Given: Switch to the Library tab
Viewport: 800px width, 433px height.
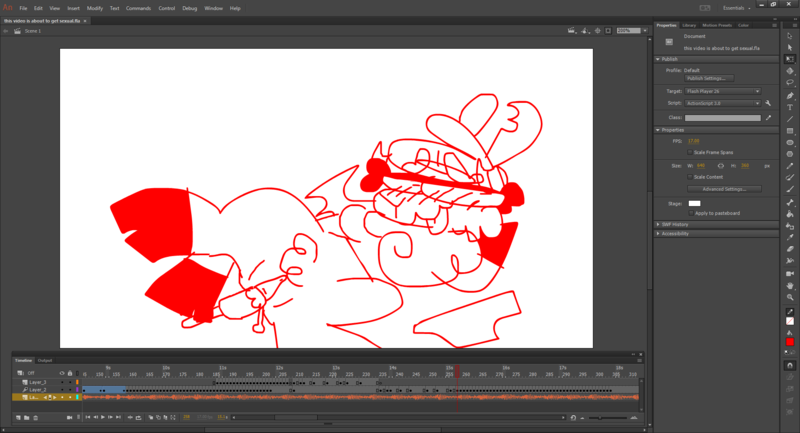Looking at the screenshot, I should [689, 25].
